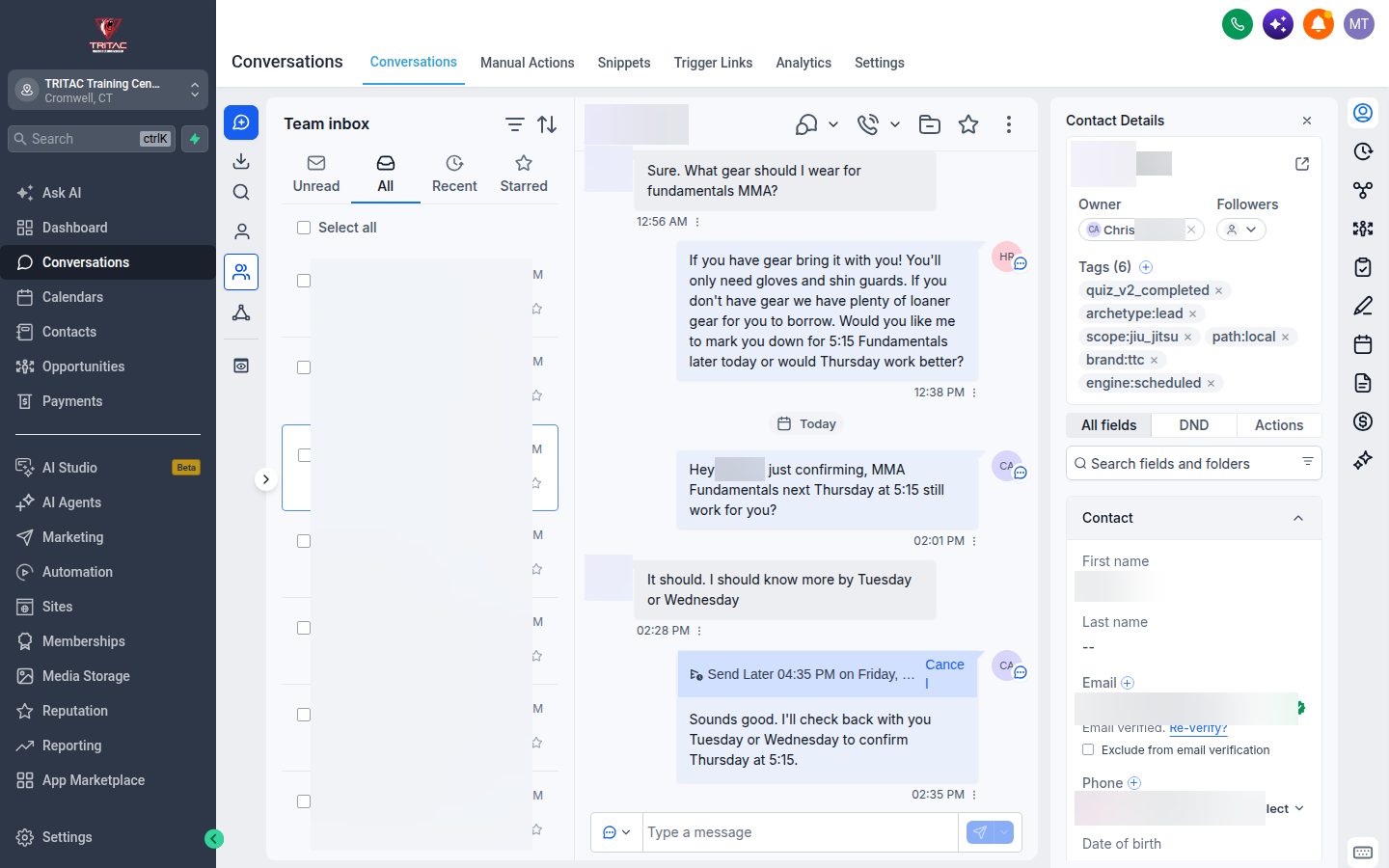Click the folder icon in conversation header
The height and width of the screenshot is (868, 1389).
pos(930,124)
